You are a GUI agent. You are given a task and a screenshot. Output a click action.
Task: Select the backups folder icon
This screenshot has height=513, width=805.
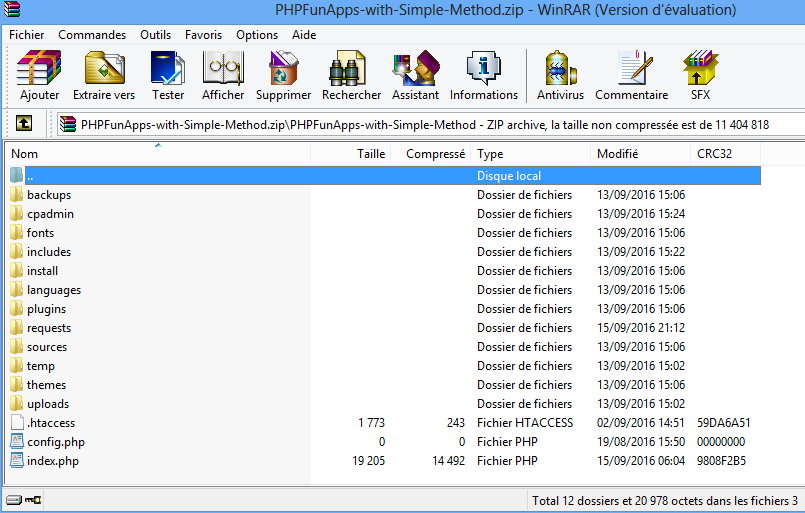pos(17,195)
